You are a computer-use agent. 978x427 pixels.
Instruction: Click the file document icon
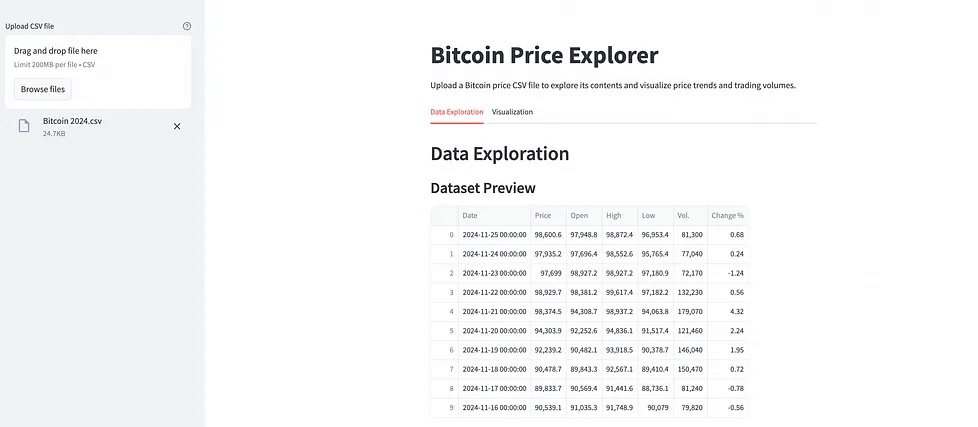coord(24,127)
